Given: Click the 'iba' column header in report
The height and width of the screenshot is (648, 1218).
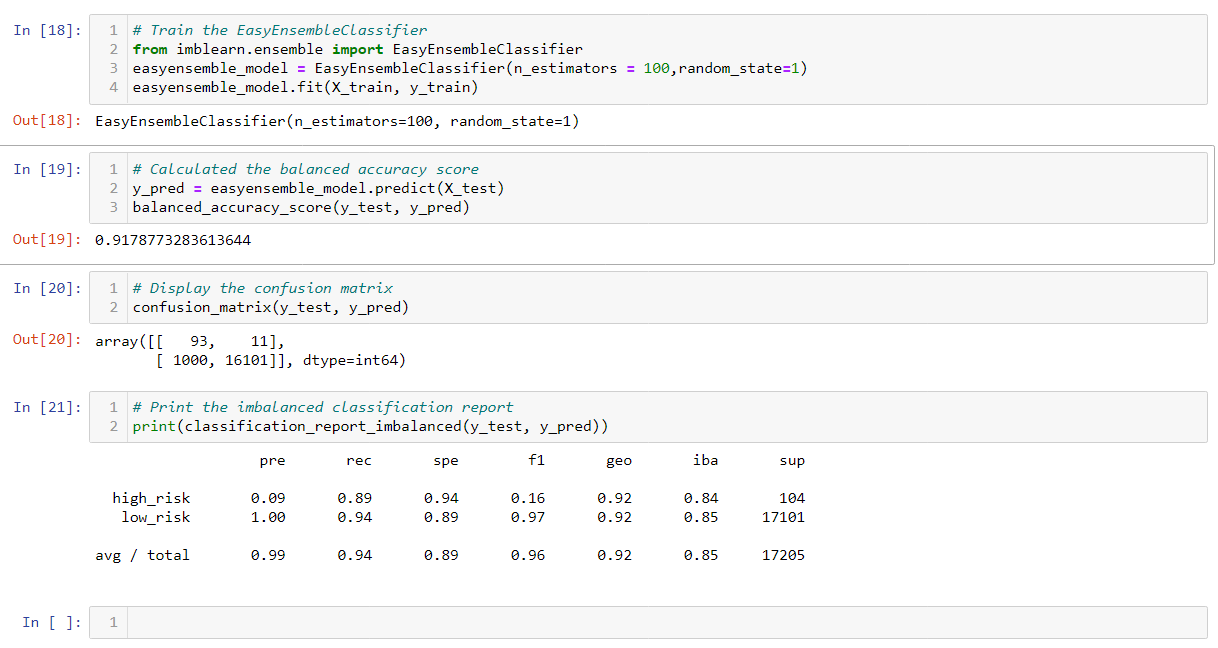Looking at the screenshot, I should pos(705,460).
